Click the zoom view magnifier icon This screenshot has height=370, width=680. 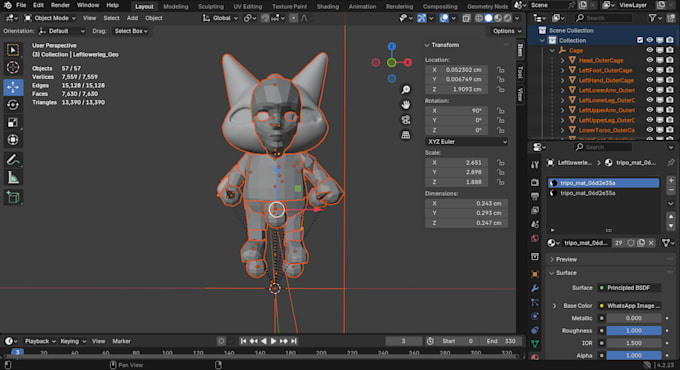click(x=405, y=89)
